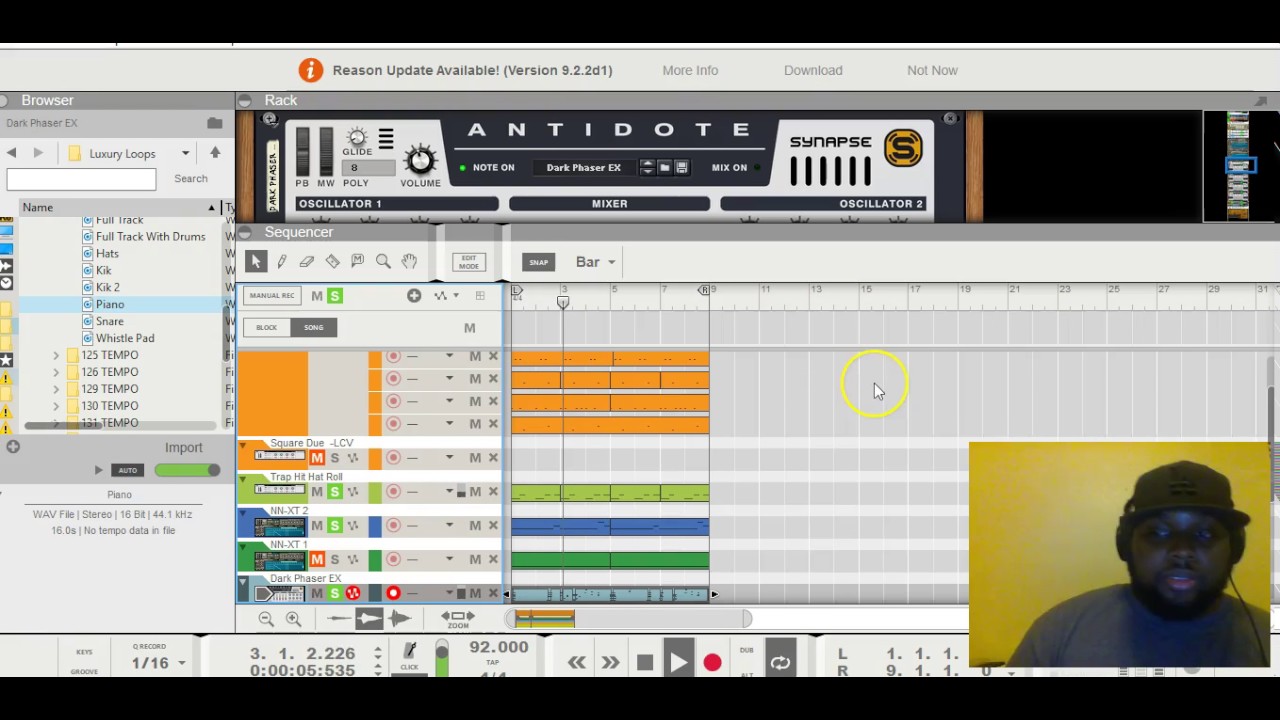Viewport: 1280px width, 720px height.
Task: Select the Pencil tool
Action: pos(282,262)
